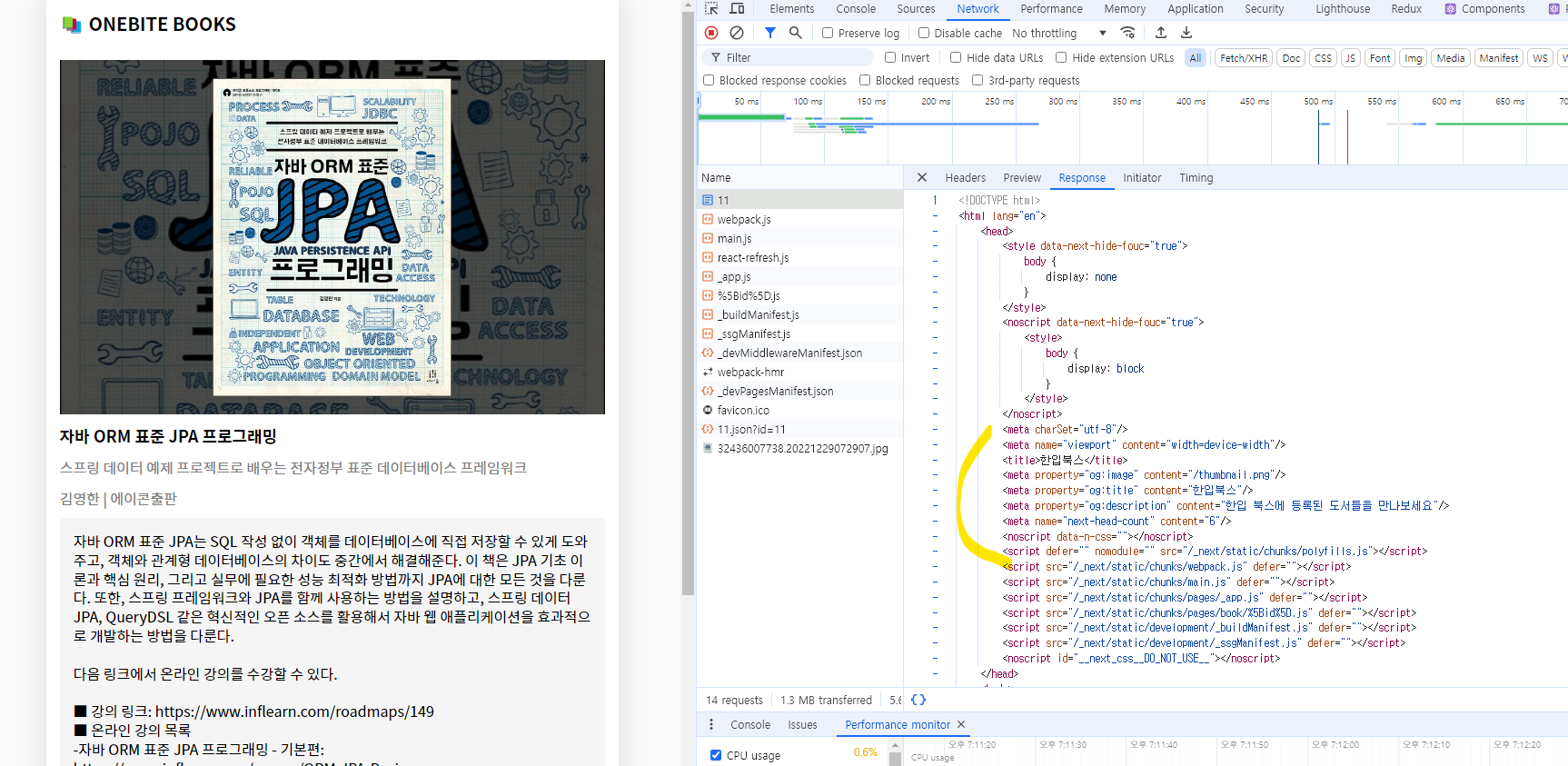
Task: Check Blocked requests checkbox
Action: [x=865, y=80]
